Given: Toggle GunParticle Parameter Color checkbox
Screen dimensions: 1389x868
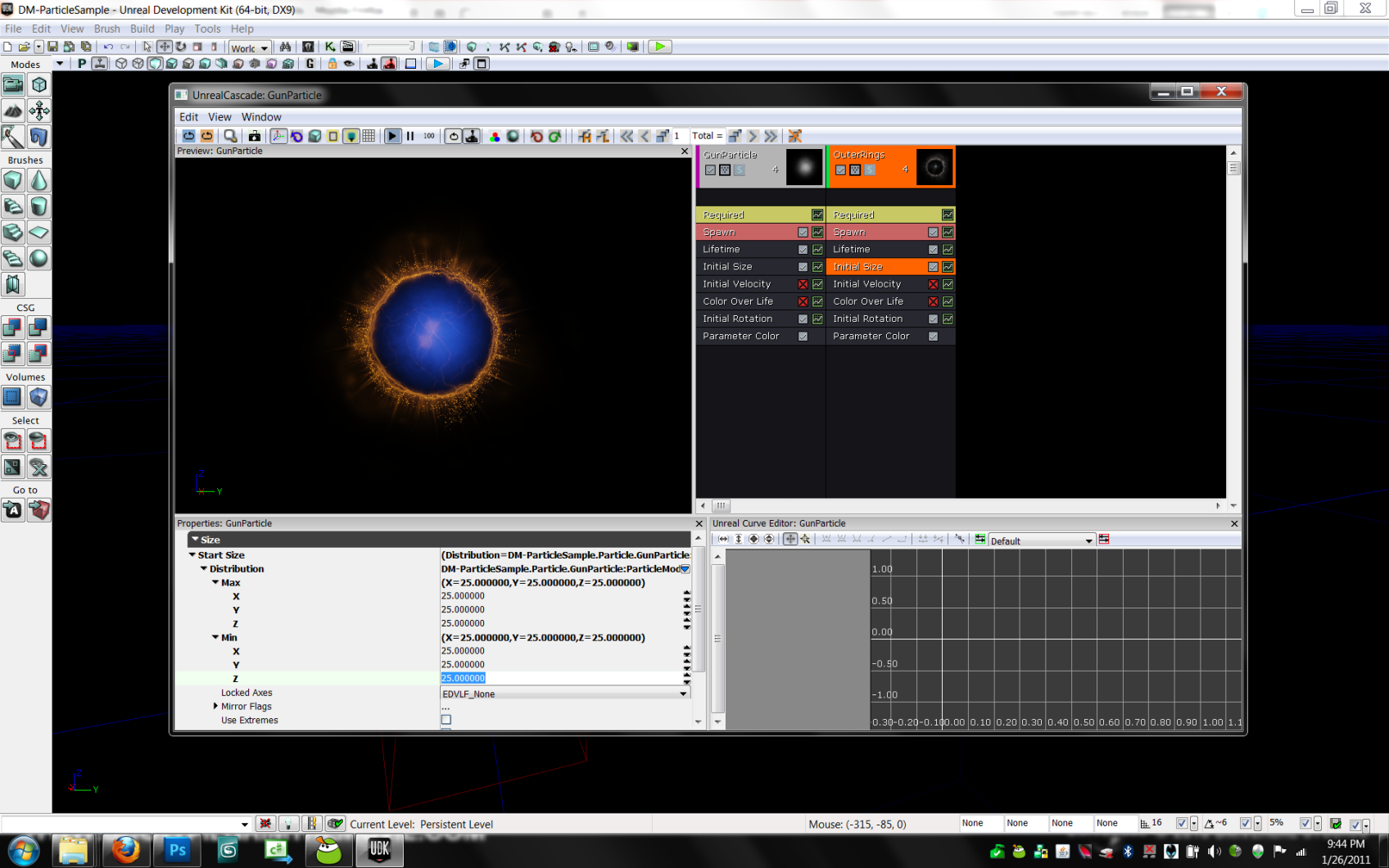Looking at the screenshot, I should pyautogui.click(x=803, y=337).
